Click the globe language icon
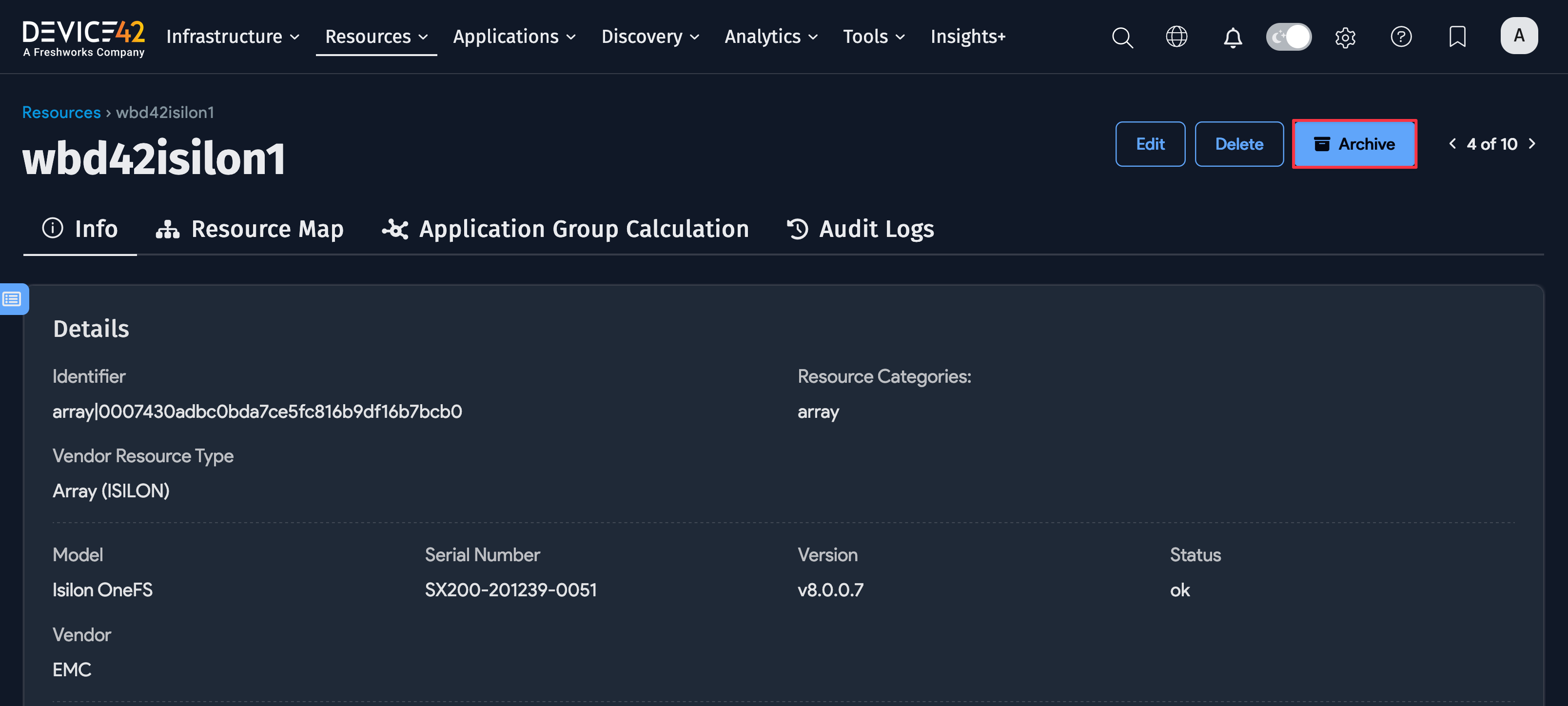This screenshot has width=1568, height=706. click(x=1176, y=37)
